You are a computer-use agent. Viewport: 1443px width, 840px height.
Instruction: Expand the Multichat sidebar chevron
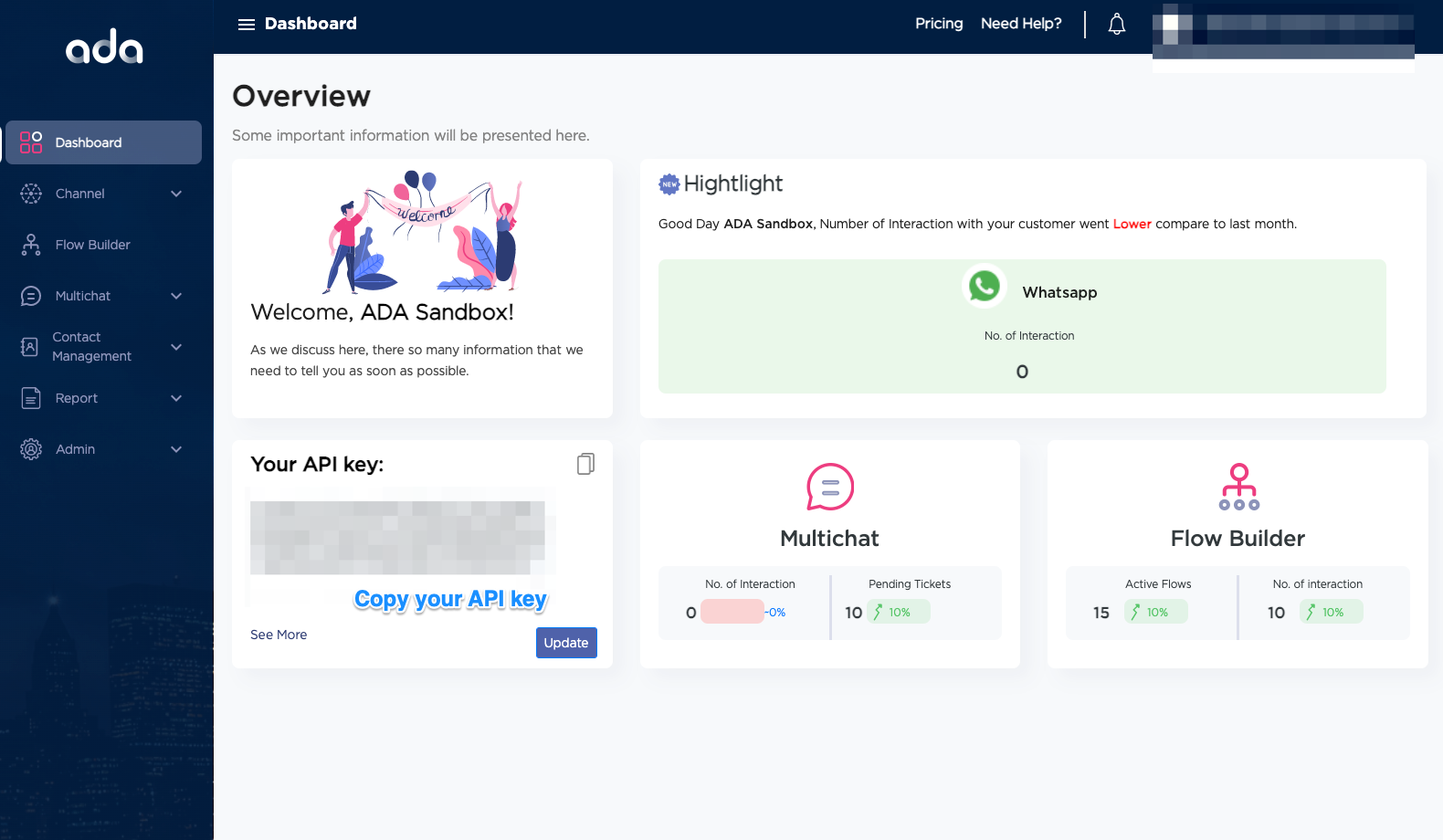tap(176, 296)
